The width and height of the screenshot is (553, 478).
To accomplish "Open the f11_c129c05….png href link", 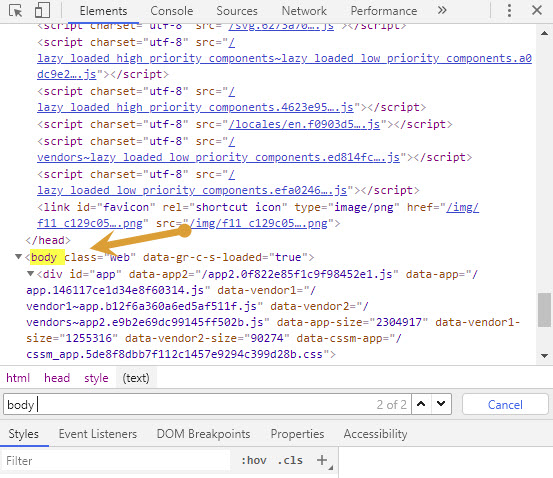I will (x=90, y=223).
